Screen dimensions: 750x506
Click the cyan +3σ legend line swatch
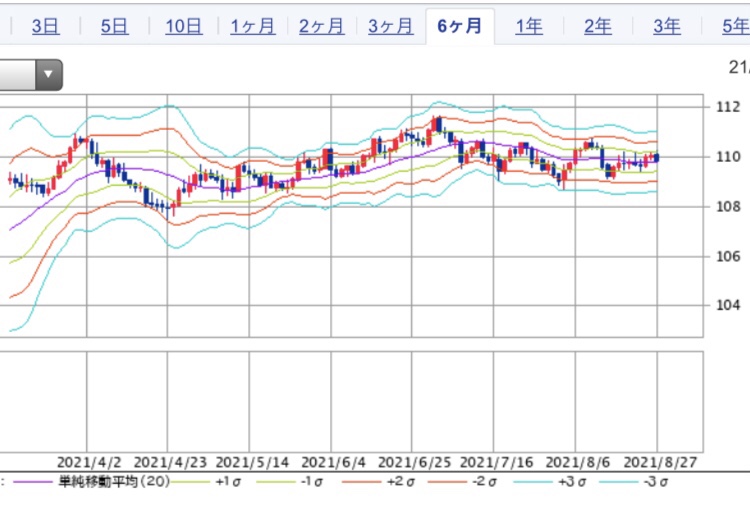pos(532,482)
